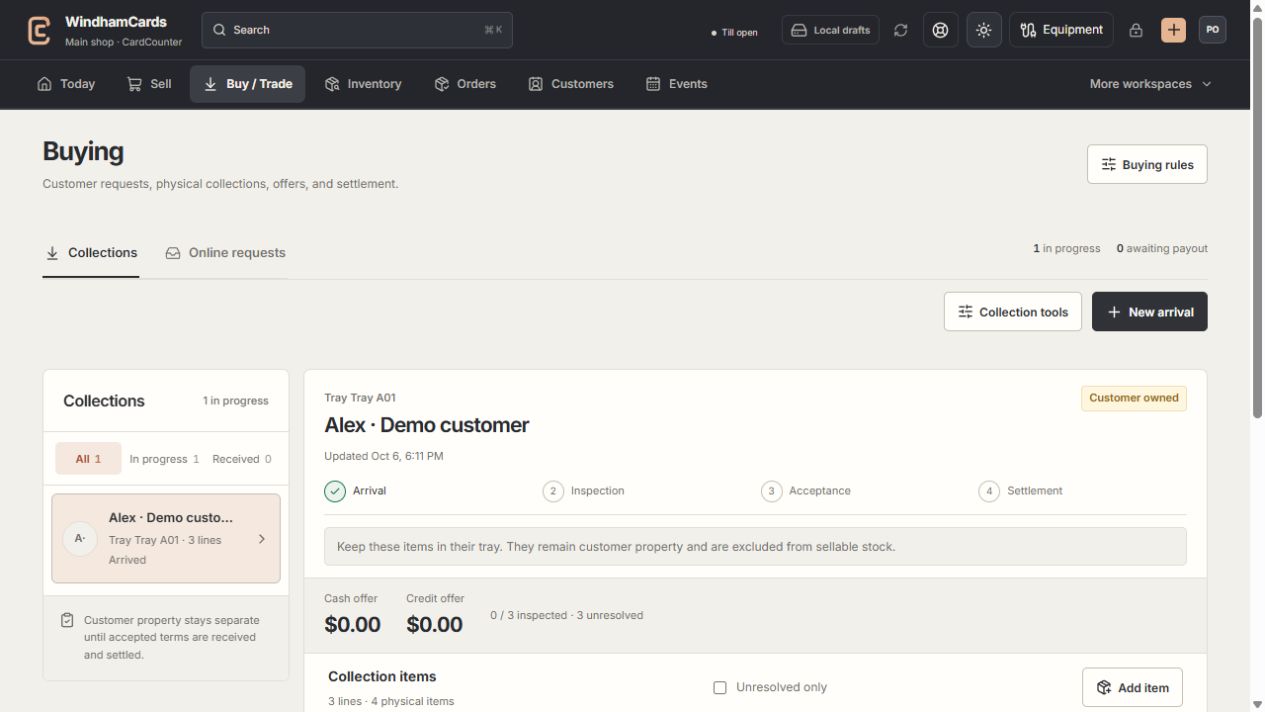Open Buying rules
1265x712 pixels.
pos(1147,165)
